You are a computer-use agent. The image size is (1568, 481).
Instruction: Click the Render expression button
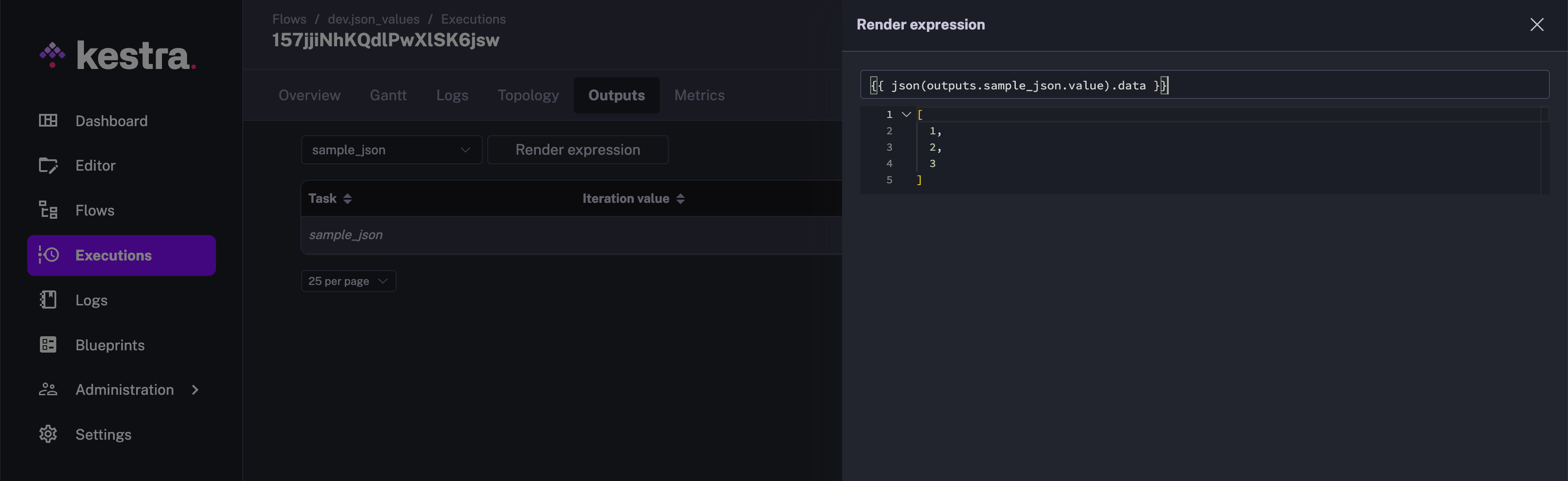click(577, 149)
